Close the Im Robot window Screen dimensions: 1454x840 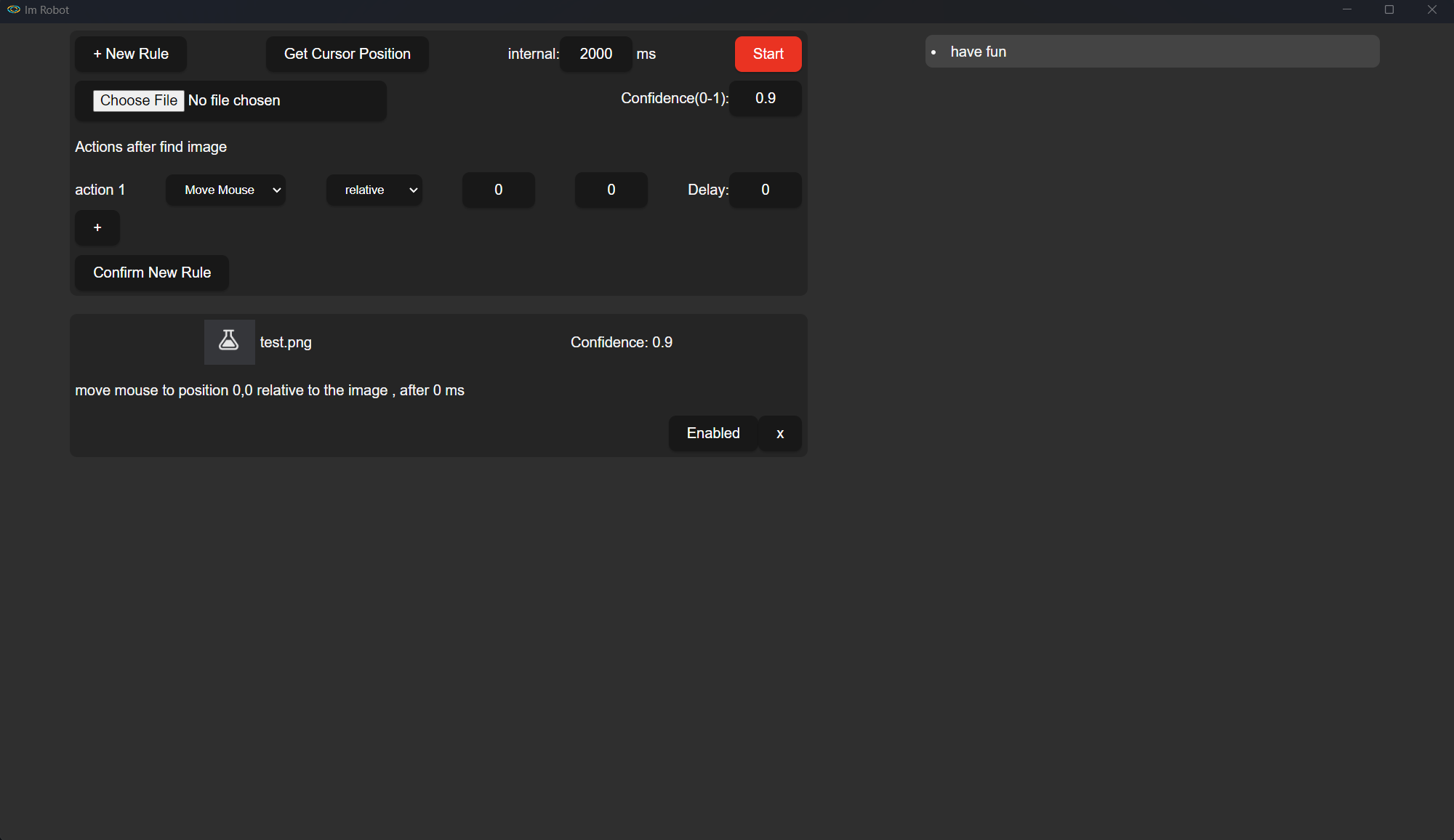click(x=1431, y=9)
